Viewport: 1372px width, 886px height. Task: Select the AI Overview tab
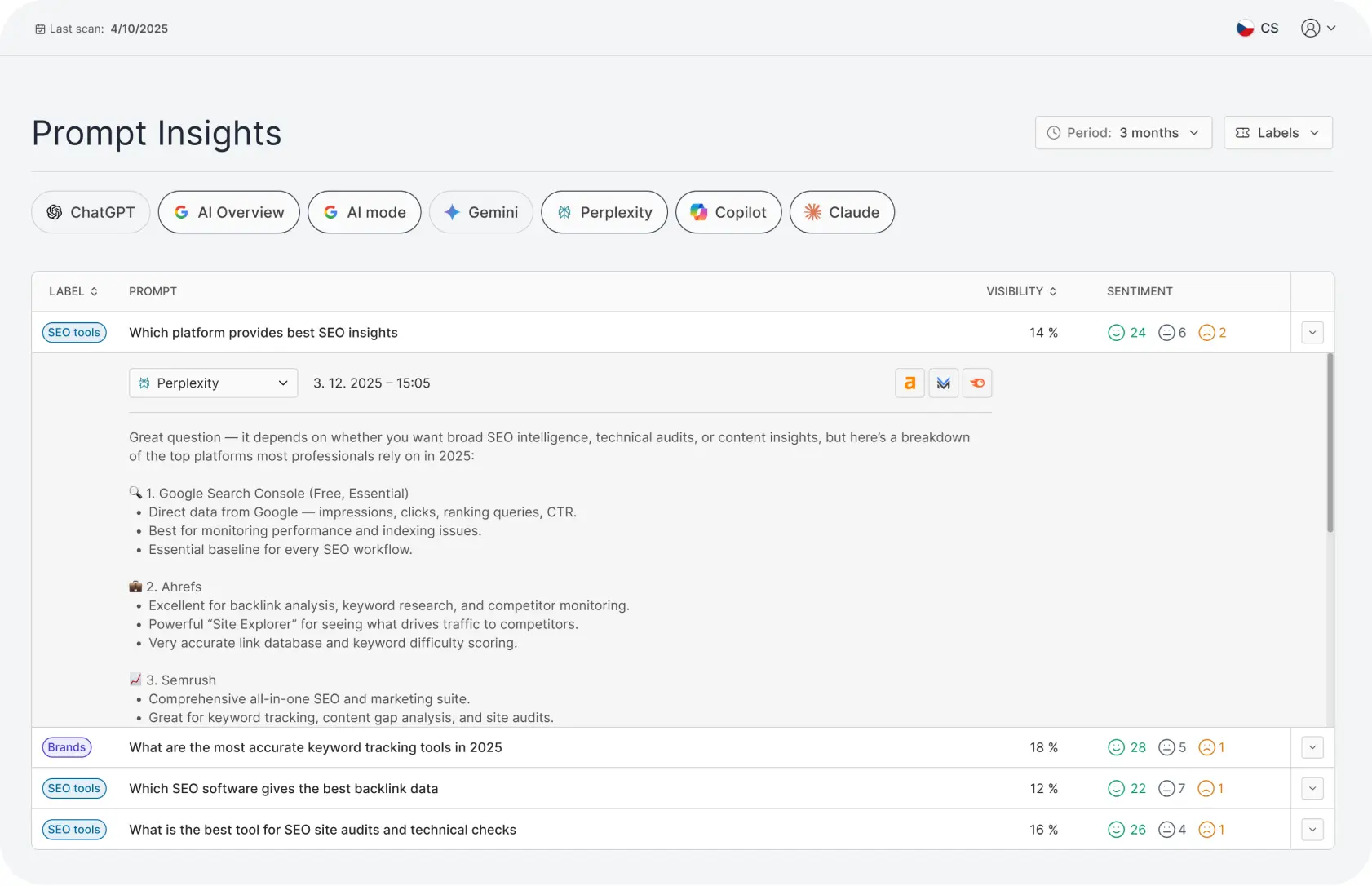pos(229,212)
